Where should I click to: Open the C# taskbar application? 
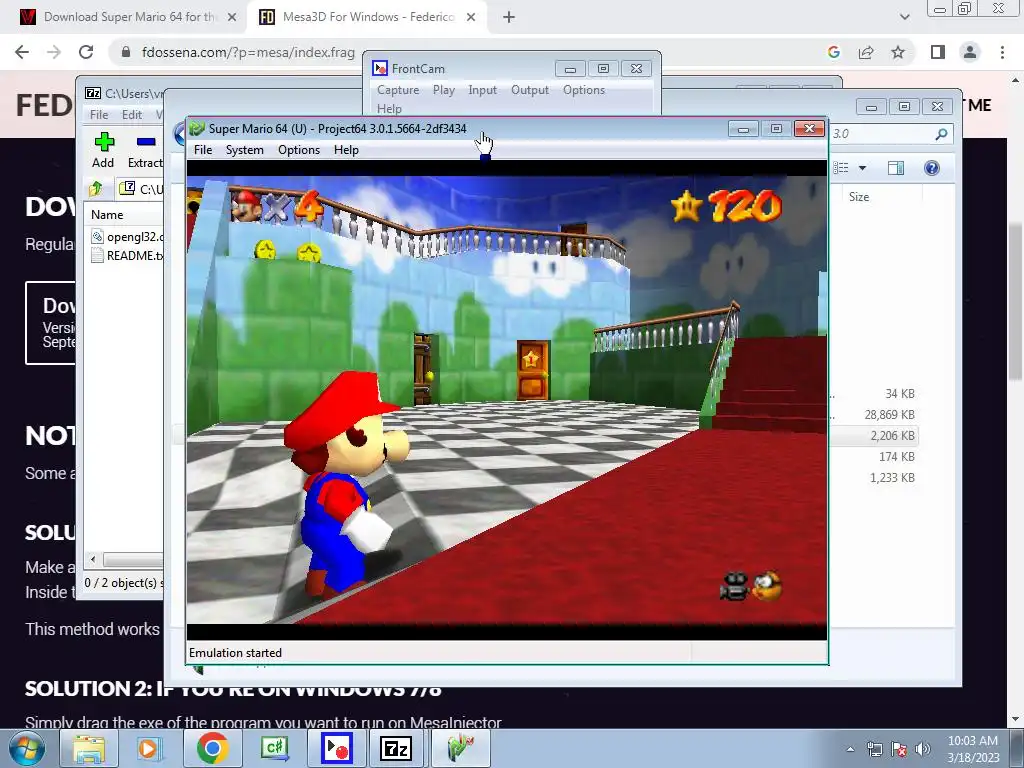274,748
